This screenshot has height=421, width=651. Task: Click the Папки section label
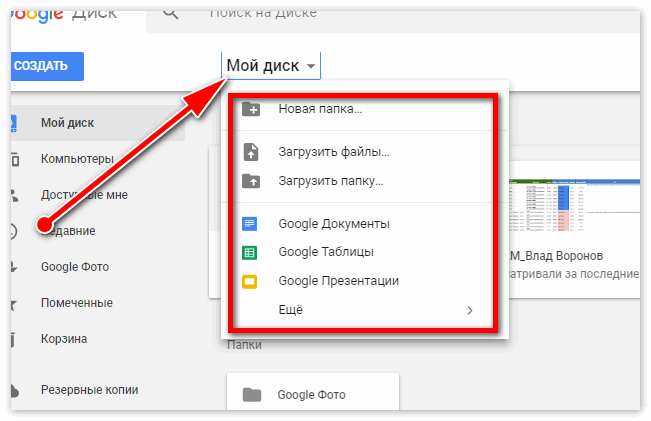pyautogui.click(x=245, y=345)
